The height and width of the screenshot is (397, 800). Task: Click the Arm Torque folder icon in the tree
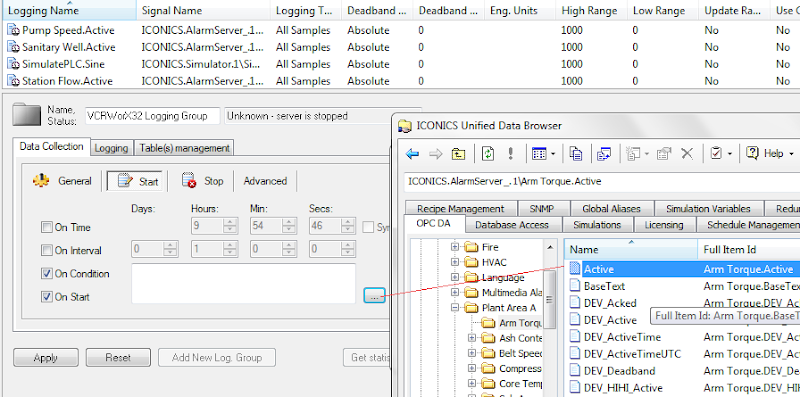tap(489, 323)
